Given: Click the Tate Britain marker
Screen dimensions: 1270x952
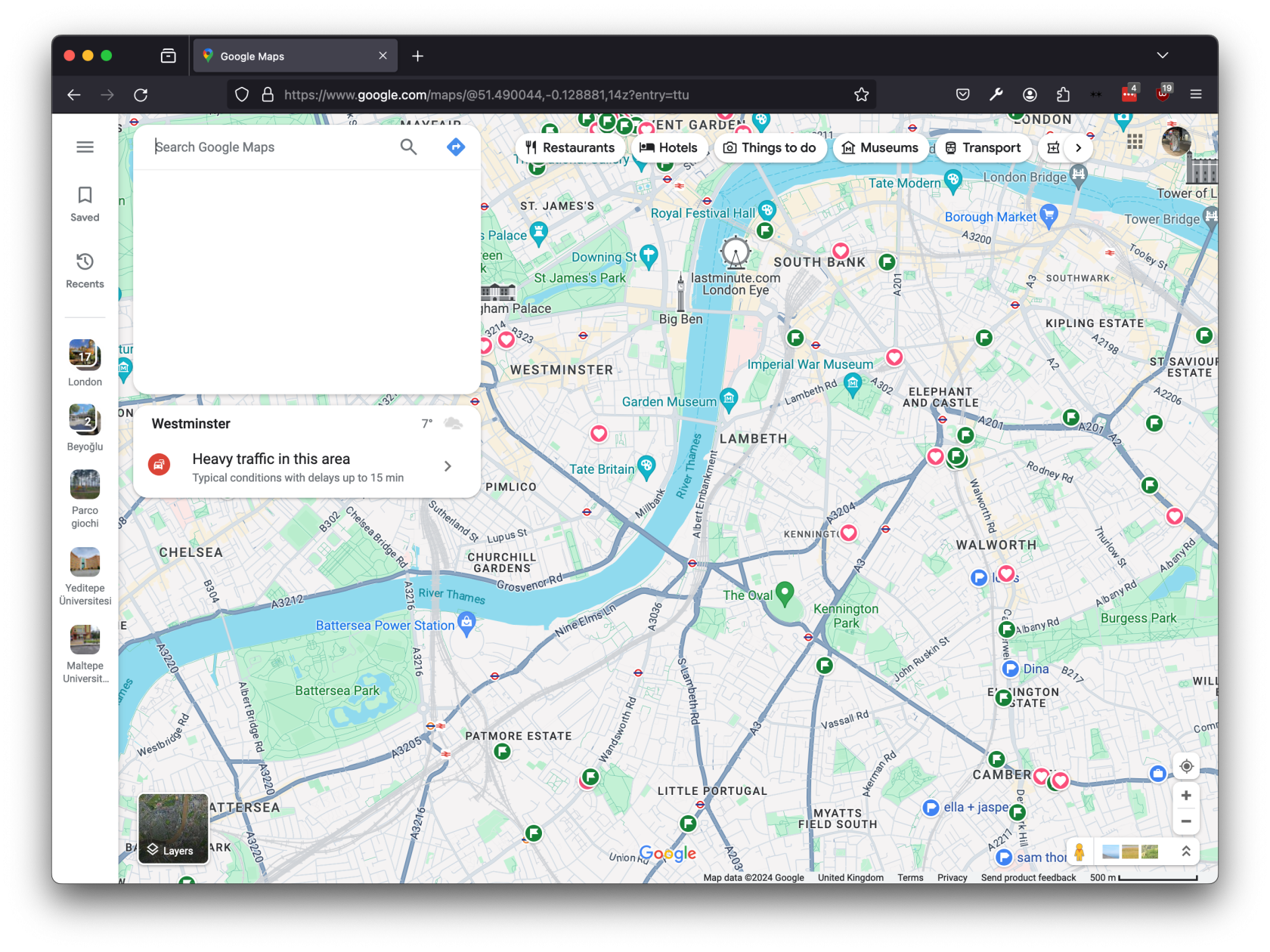Looking at the screenshot, I should click(646, 467).
